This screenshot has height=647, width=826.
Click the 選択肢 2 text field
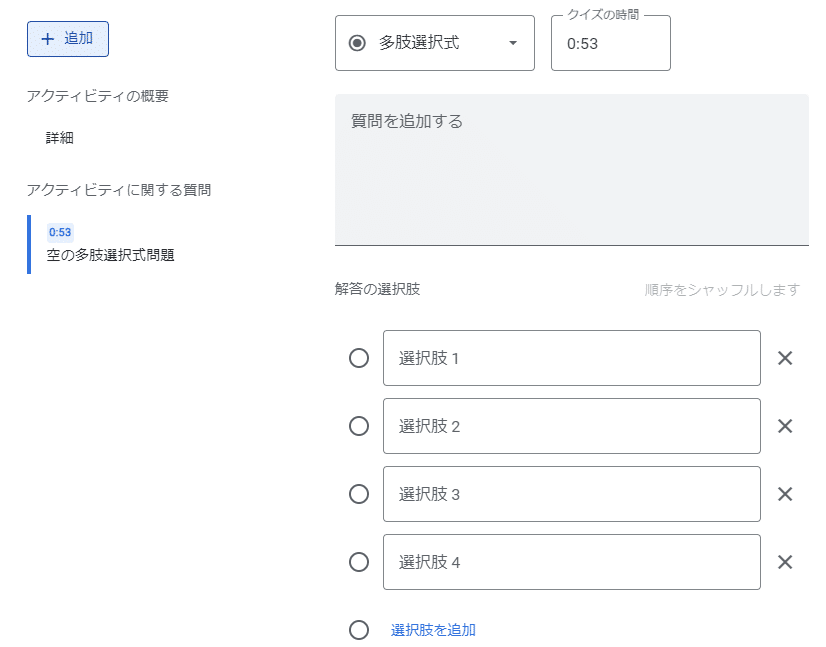(x=572, y=426)
